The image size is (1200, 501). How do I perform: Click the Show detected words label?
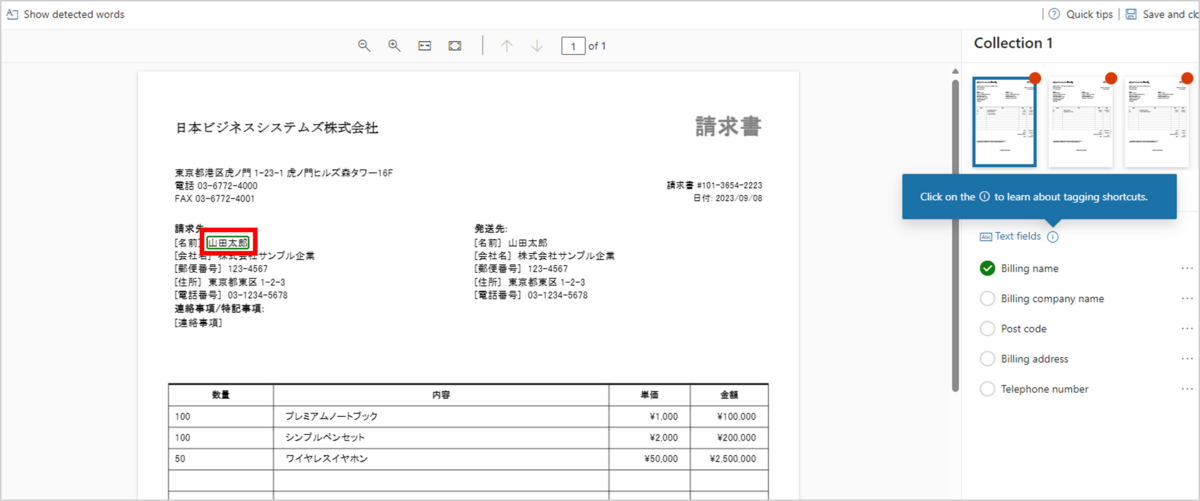pos(74,15)
